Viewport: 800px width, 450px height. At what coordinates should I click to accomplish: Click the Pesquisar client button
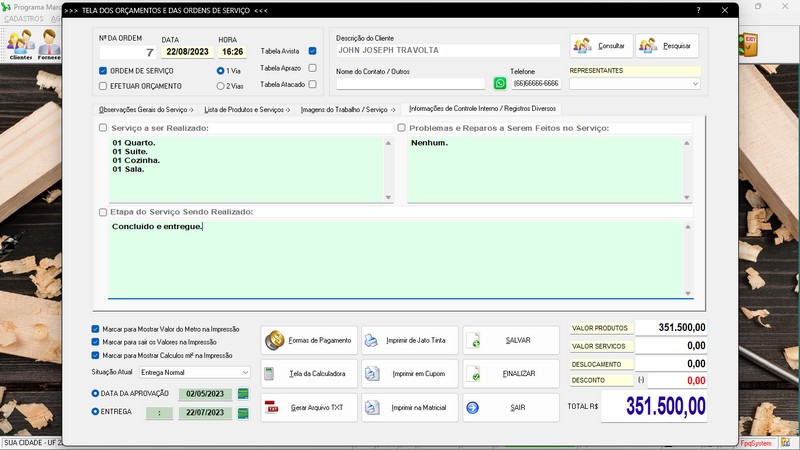coord(667,46)
